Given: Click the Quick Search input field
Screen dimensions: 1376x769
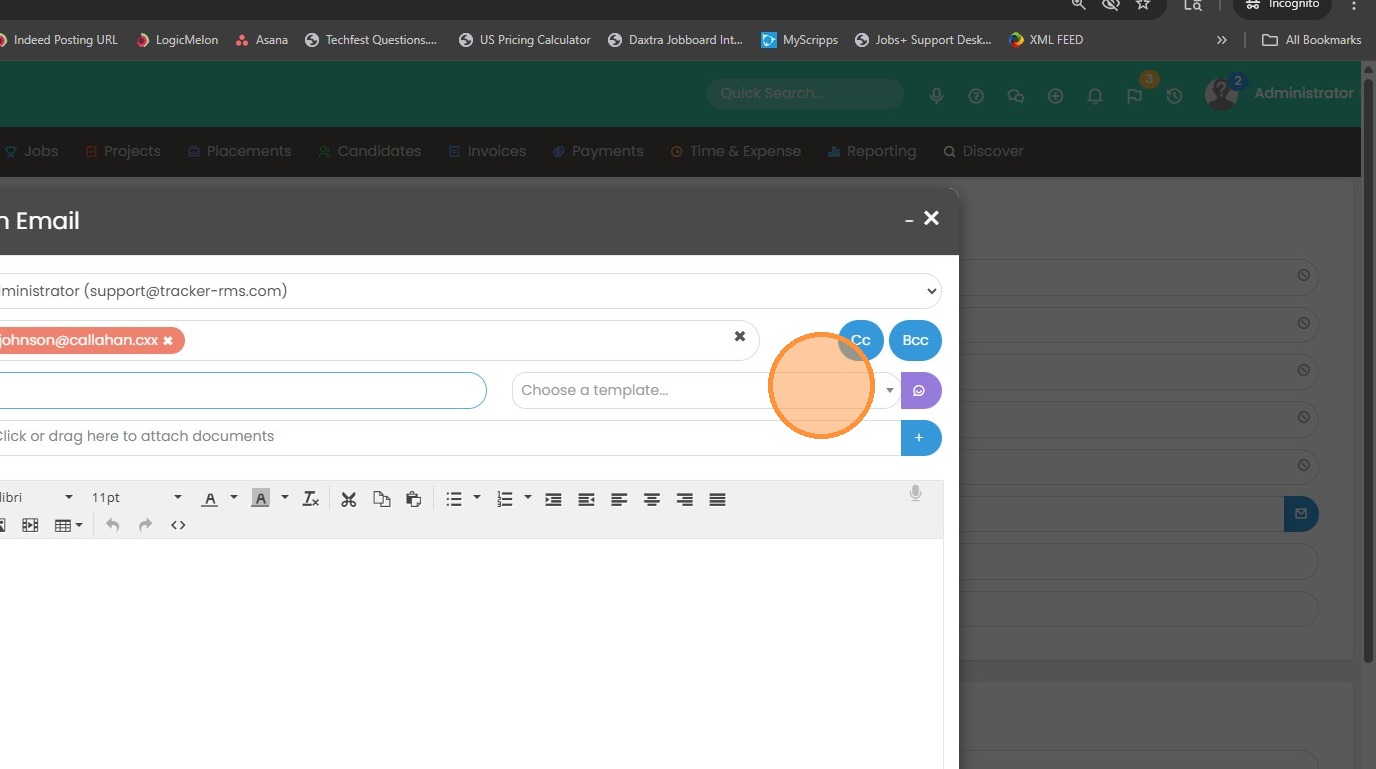Looking at the screenshot, I should 805,93.
